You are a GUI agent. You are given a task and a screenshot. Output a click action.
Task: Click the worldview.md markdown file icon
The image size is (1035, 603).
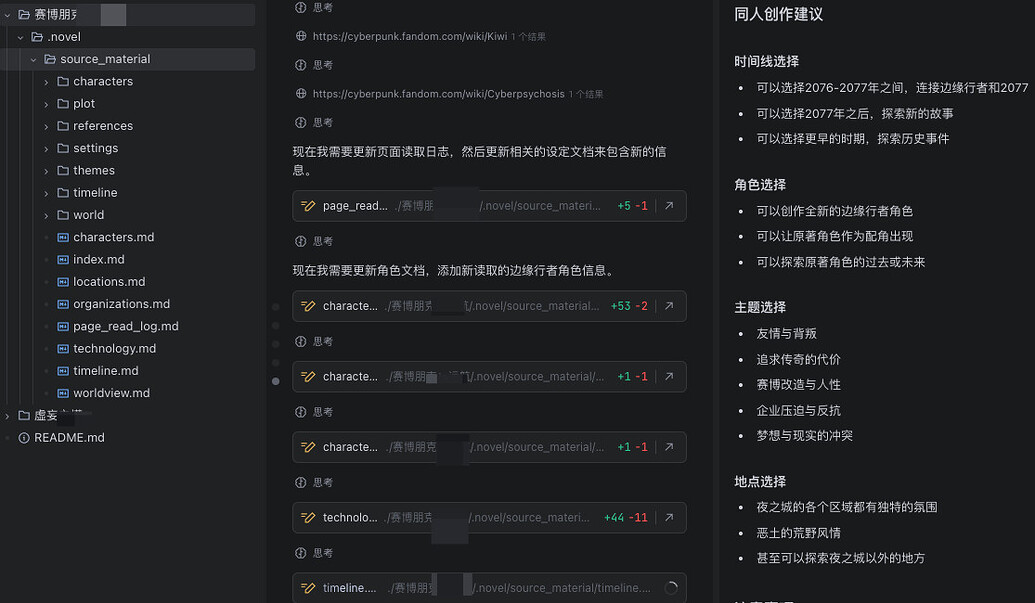coord(63,393)
